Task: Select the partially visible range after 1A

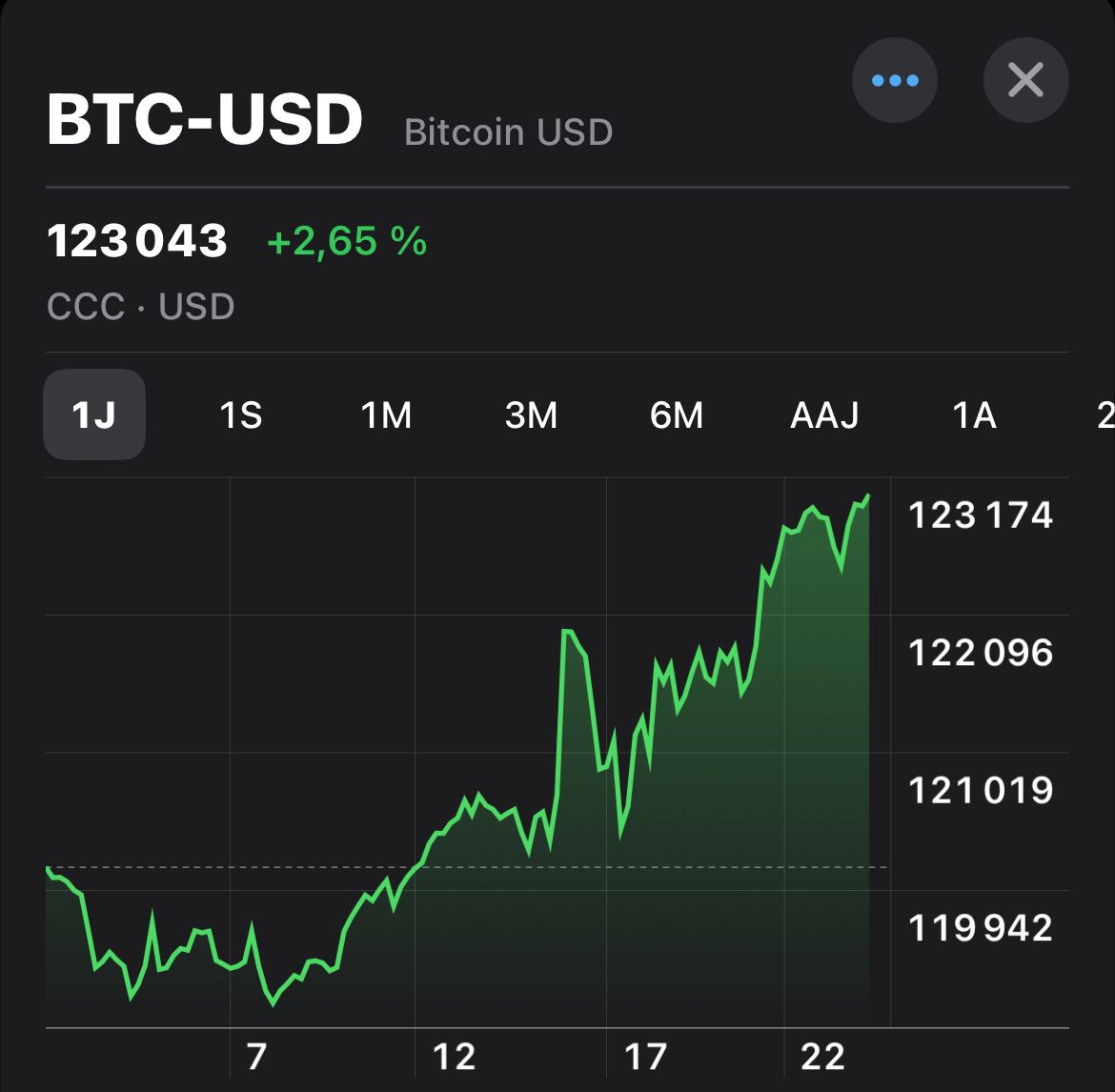Action: (x=1105, y=415)
